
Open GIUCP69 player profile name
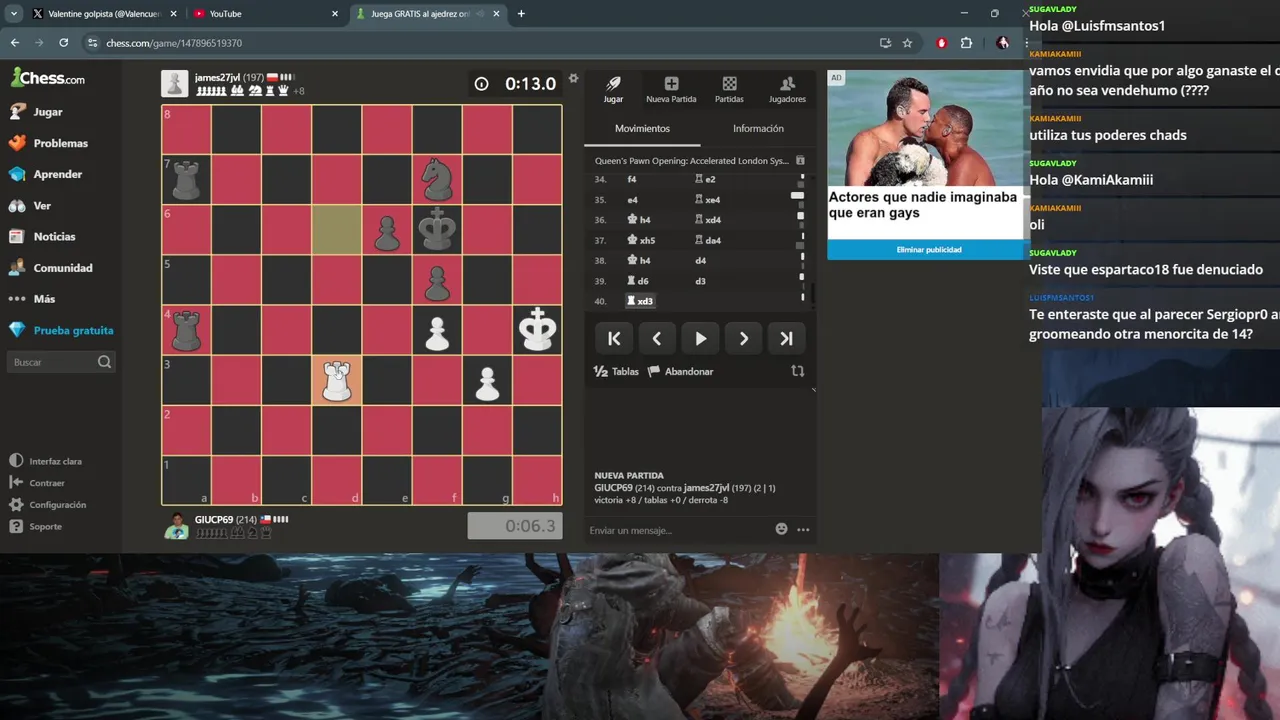pyautogui.click(x=214, y=520)
